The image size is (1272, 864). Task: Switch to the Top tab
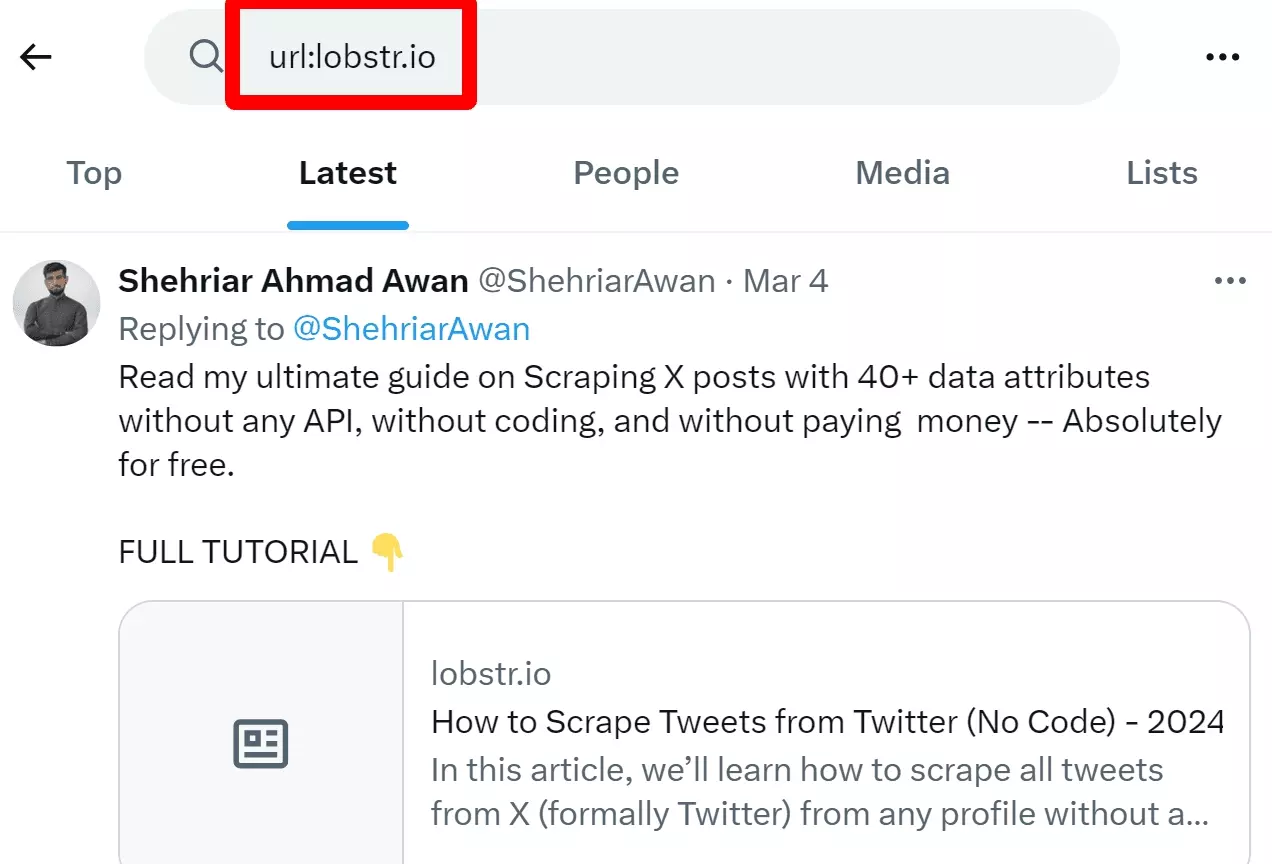[93, 173]
